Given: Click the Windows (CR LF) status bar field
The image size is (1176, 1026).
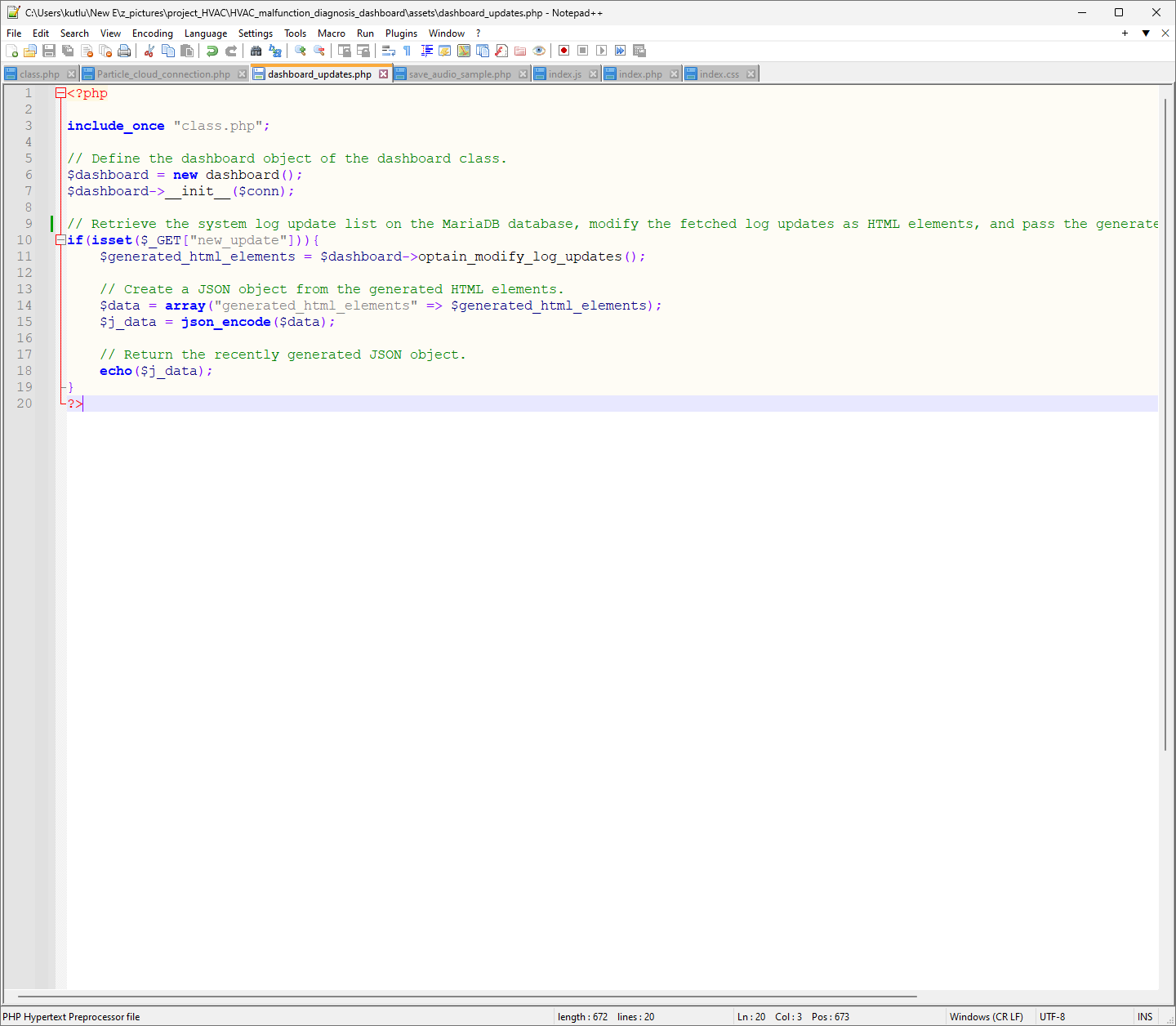Looking at the screenshot, I should 986,1017.
